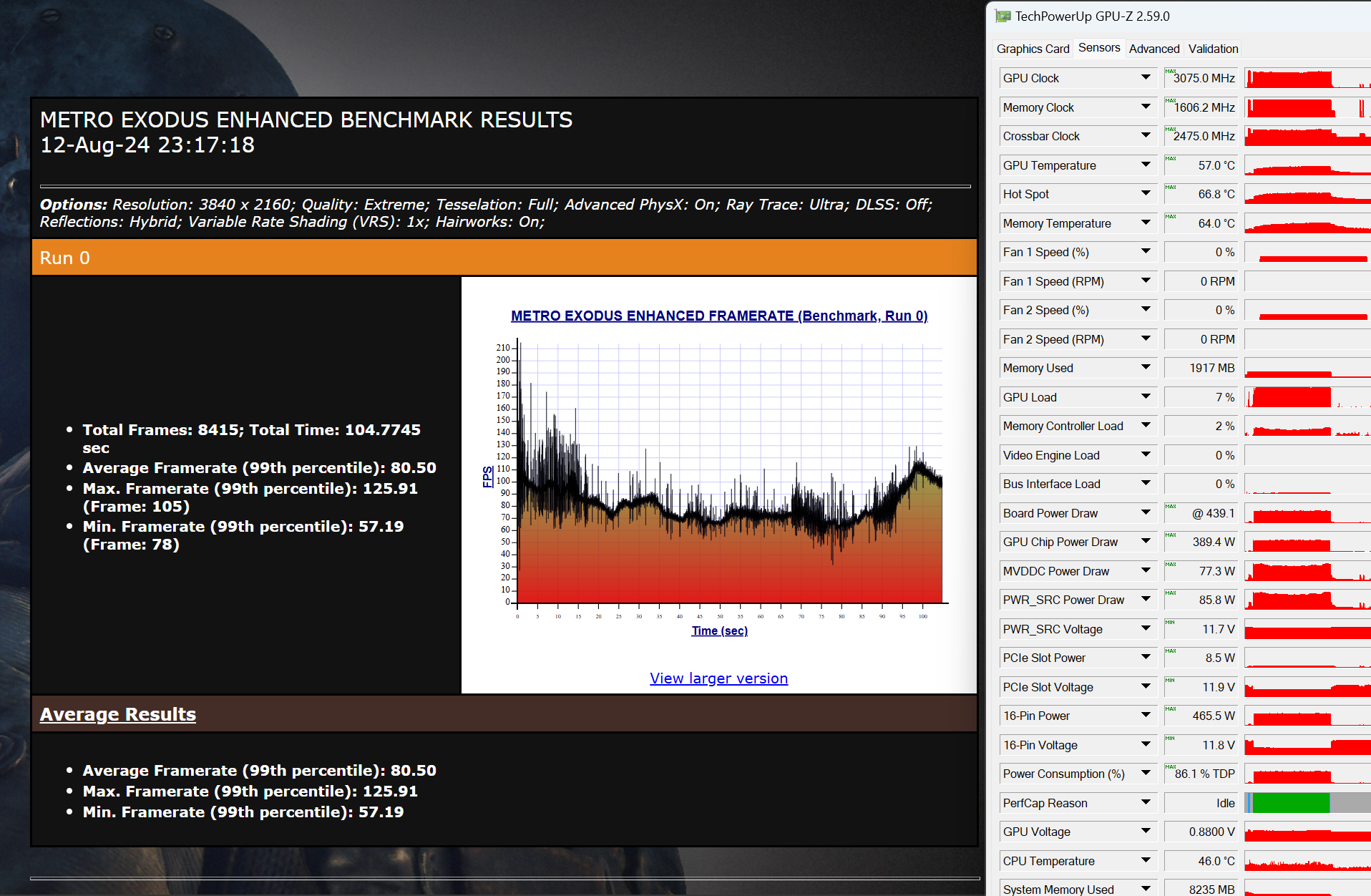Click the View larger version link
Image resolution: width=1371 pixels, height=896 pixels.
pyautogui.click(x=718, y=678)
